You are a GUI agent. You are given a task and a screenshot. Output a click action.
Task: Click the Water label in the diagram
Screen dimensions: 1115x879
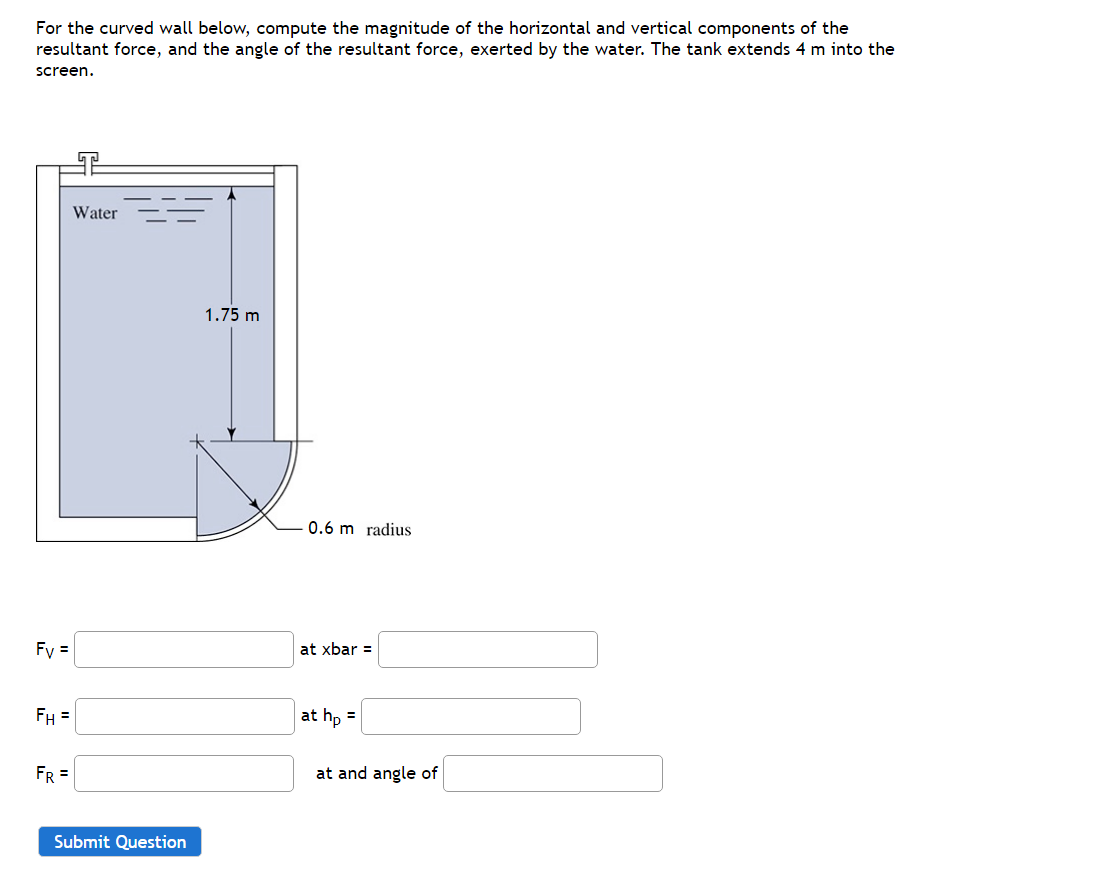click(93, 212)
